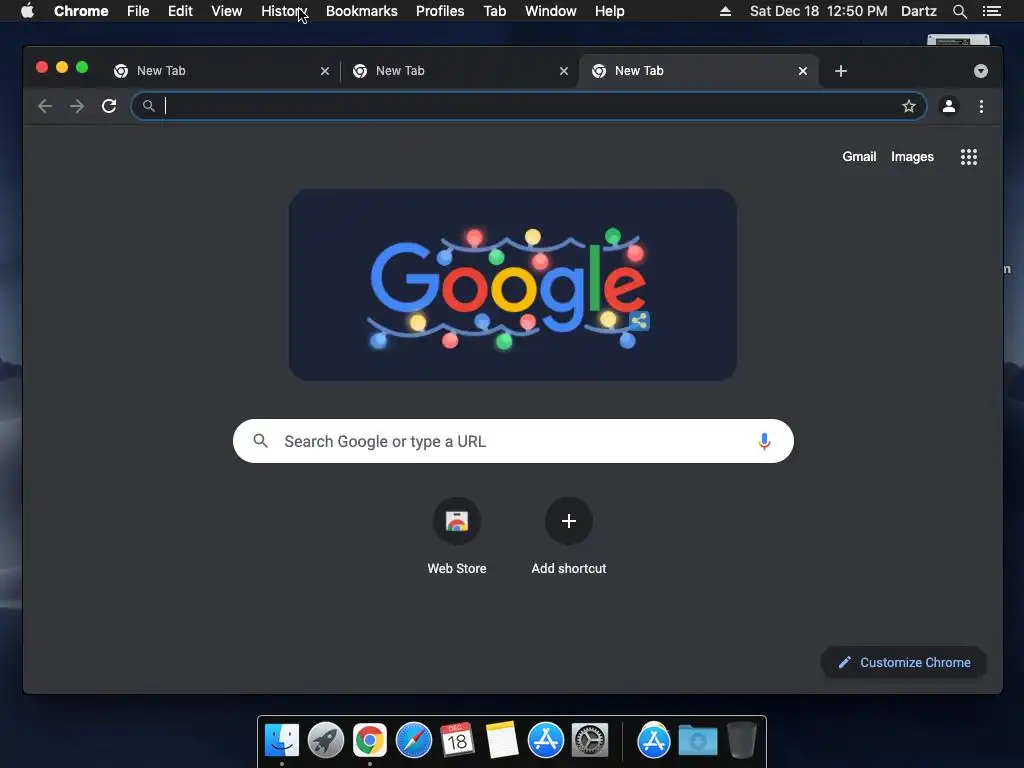Reload the page with refresh icon
1024x768 pixels.
coord(109,106)
